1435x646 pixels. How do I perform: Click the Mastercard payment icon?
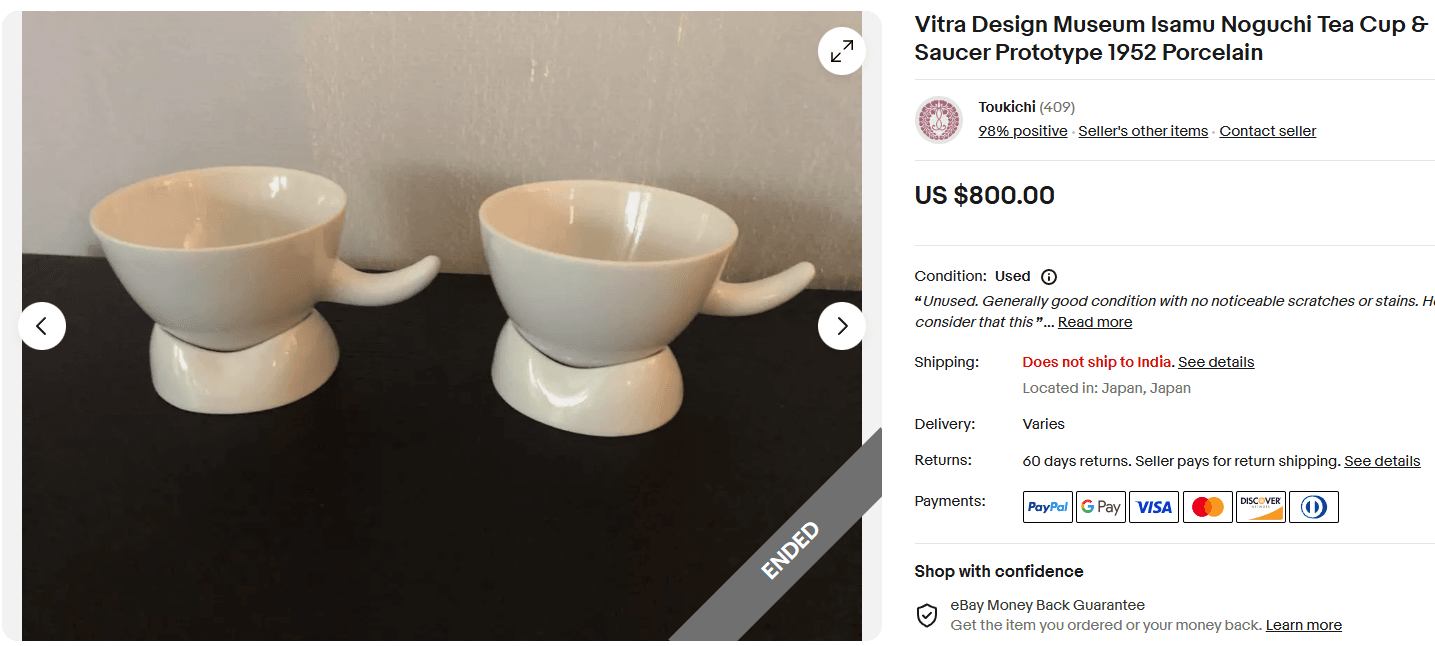point(1207,506)
